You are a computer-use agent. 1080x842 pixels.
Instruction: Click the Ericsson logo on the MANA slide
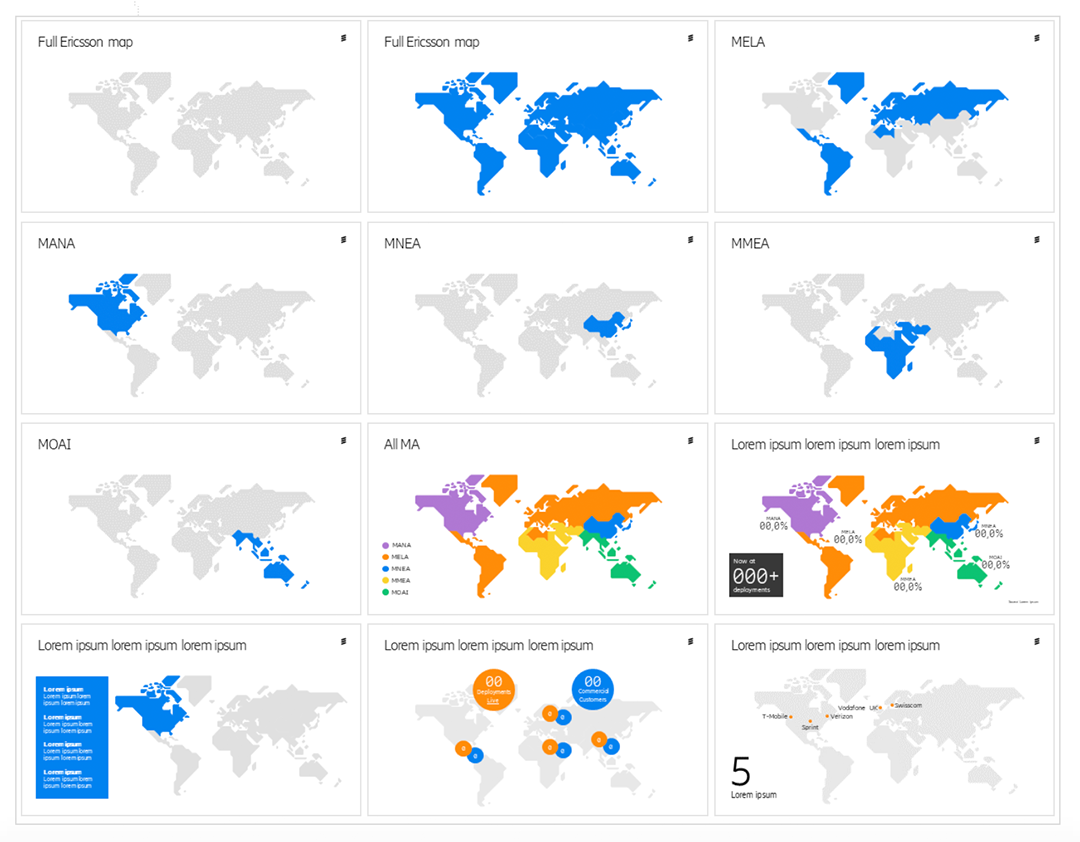pos(343,240)
